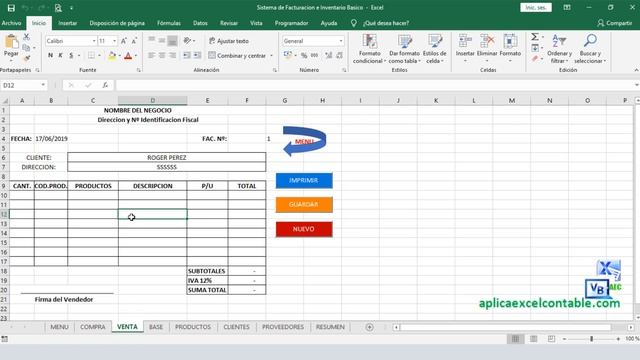Switch to the Insertar ribbon tab

(x=67, y=23)
